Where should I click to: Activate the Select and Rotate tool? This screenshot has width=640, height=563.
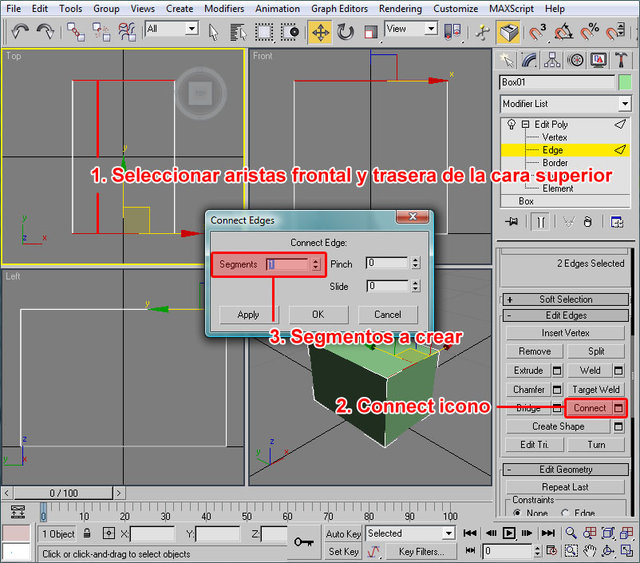click(x=345, y=31)
